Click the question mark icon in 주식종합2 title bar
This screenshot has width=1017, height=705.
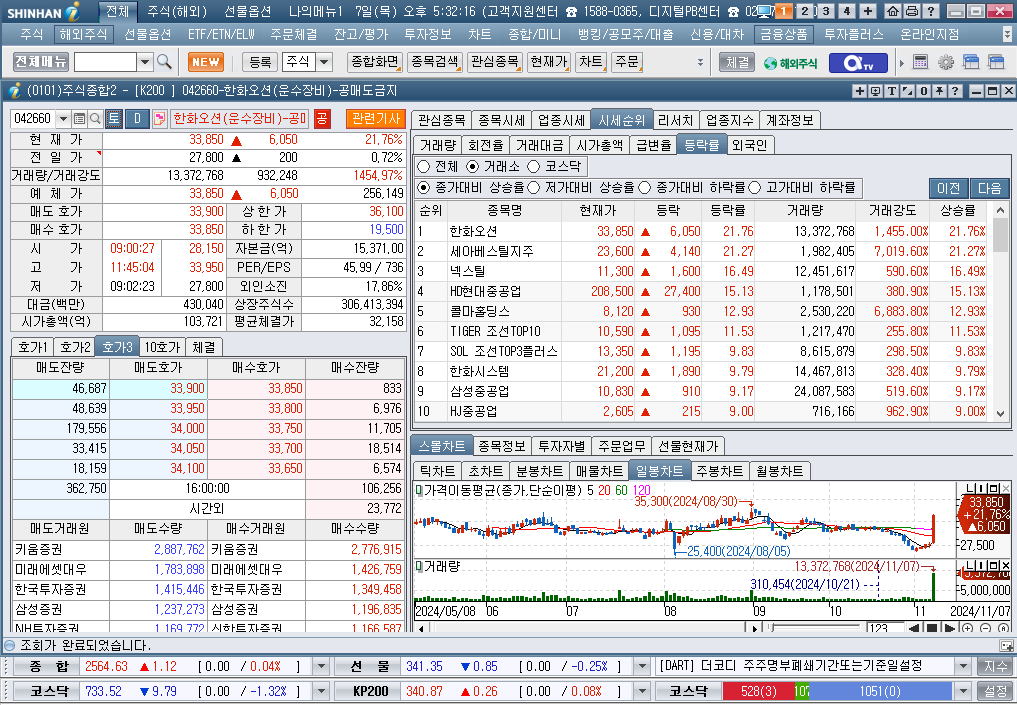[x=955, y=91]
